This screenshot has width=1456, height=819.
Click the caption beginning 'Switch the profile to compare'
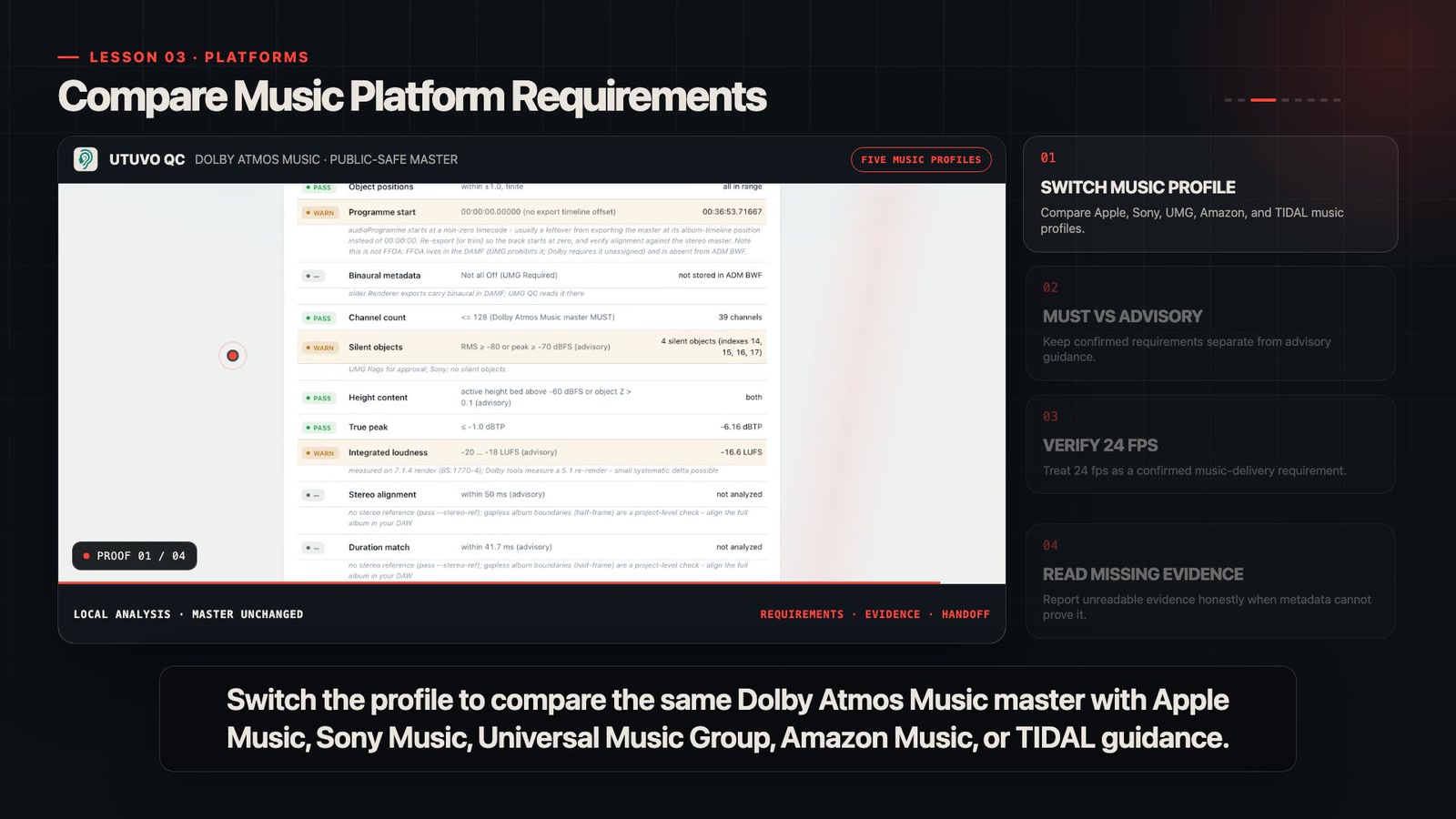[x=728, y=719]
